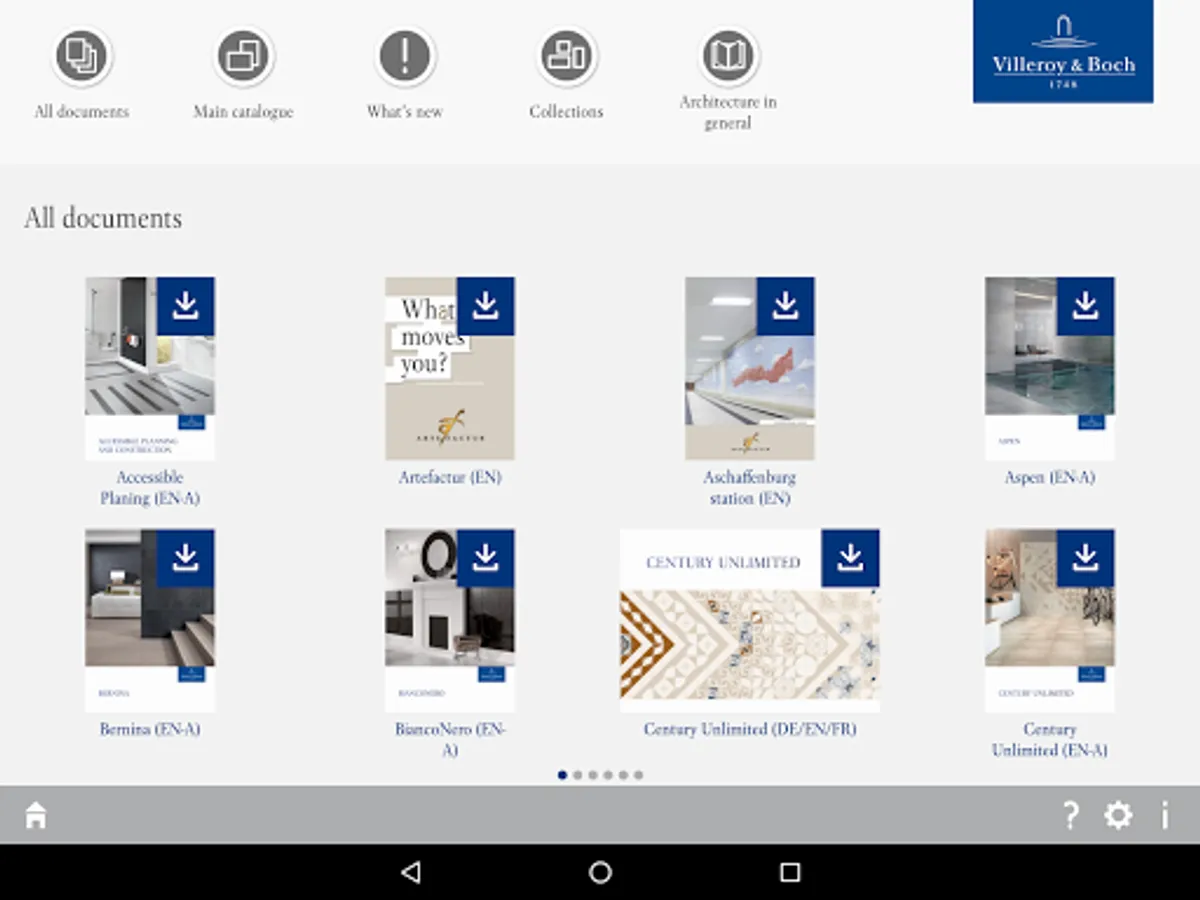The width and height of the screenshot is (1200, 900).
Task: Tap the Android home circle button
Action: 600,872
